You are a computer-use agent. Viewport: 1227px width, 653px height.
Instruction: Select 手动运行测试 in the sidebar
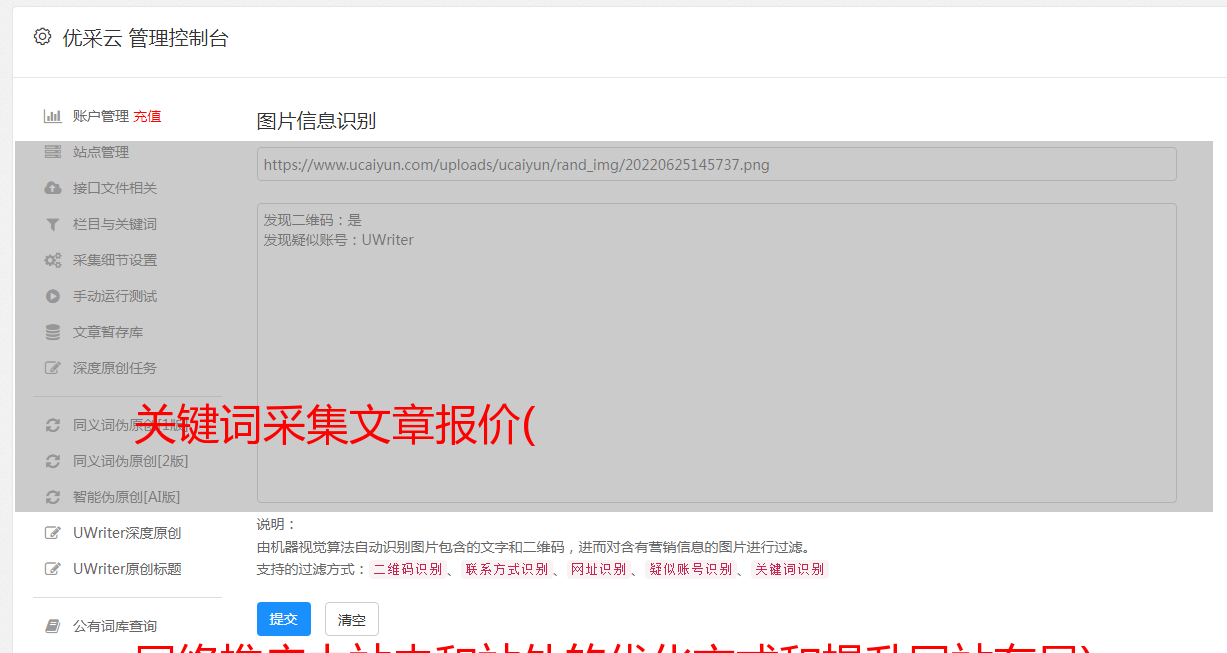115,296
